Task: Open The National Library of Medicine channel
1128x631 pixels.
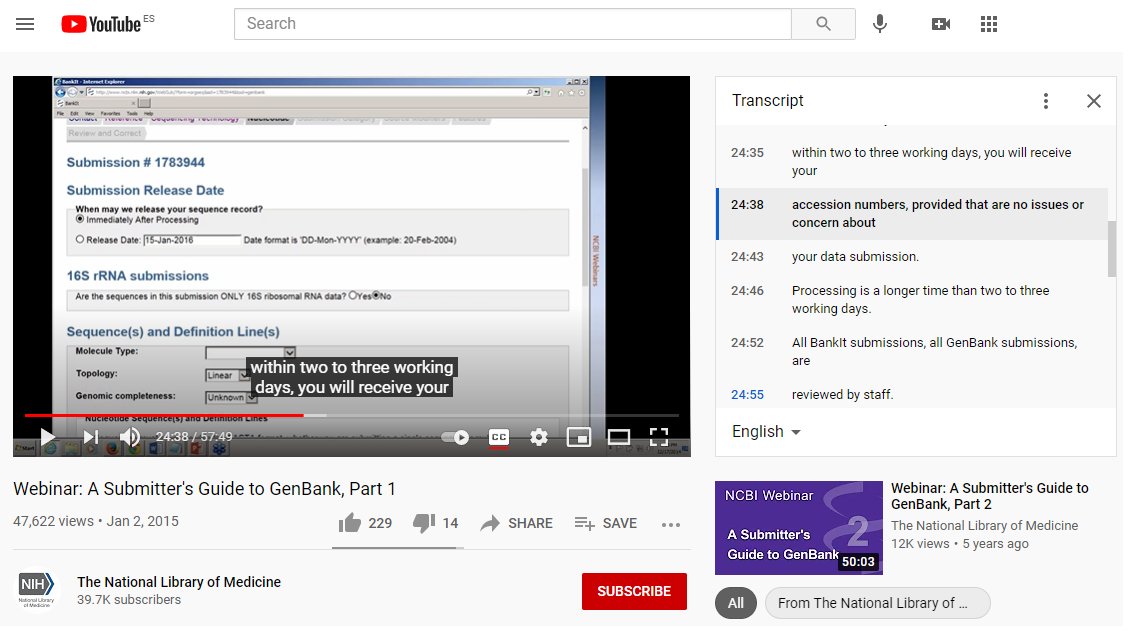Action: coord(179,581)
